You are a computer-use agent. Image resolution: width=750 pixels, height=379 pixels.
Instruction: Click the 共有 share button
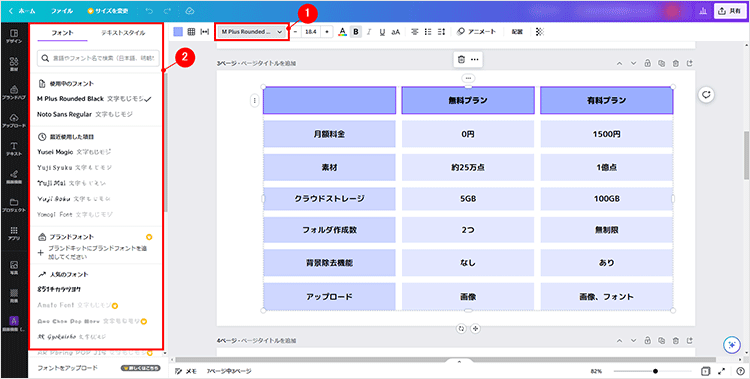coord(730,11)
